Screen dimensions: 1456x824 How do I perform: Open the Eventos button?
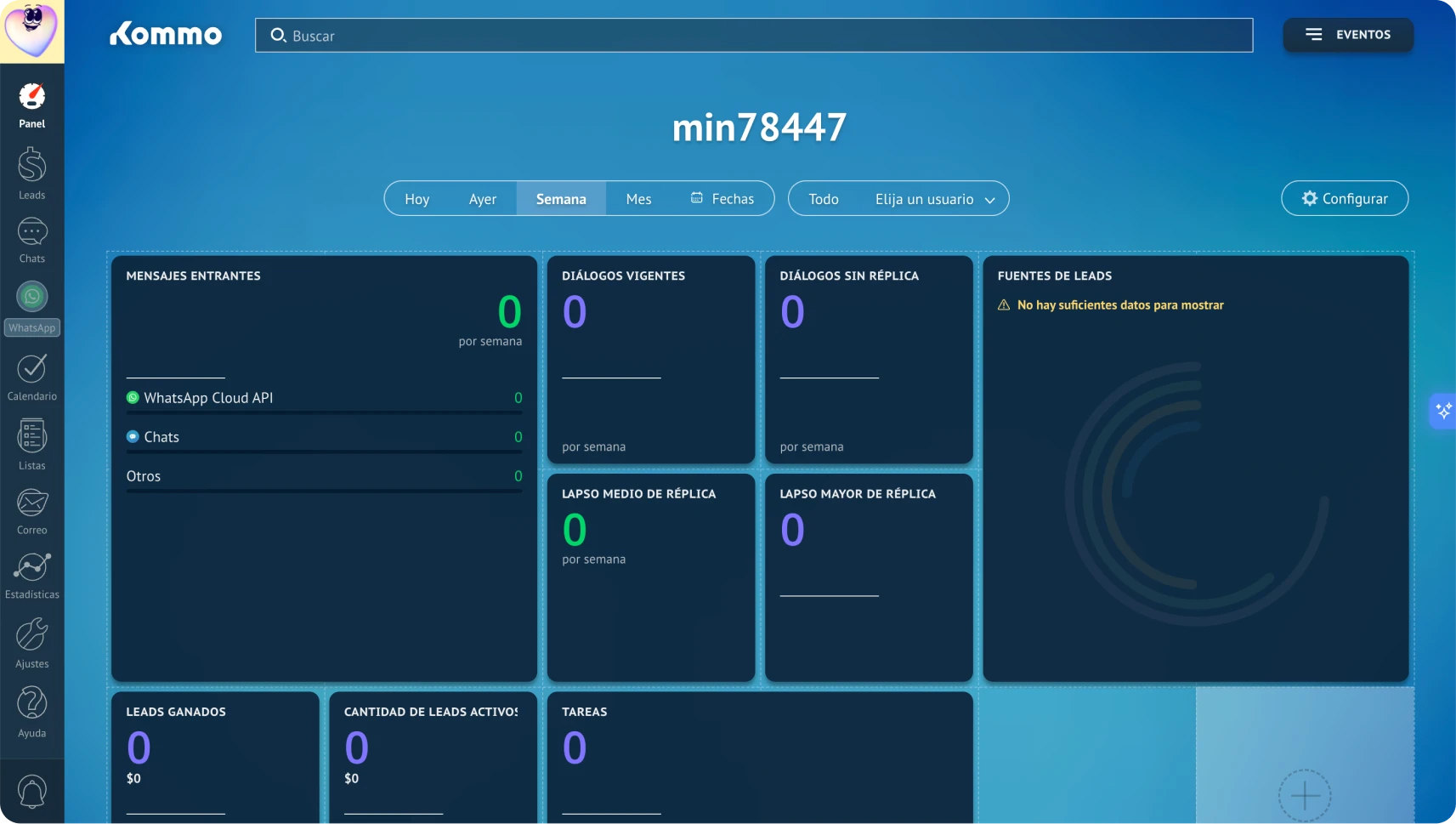point(1348,35)
